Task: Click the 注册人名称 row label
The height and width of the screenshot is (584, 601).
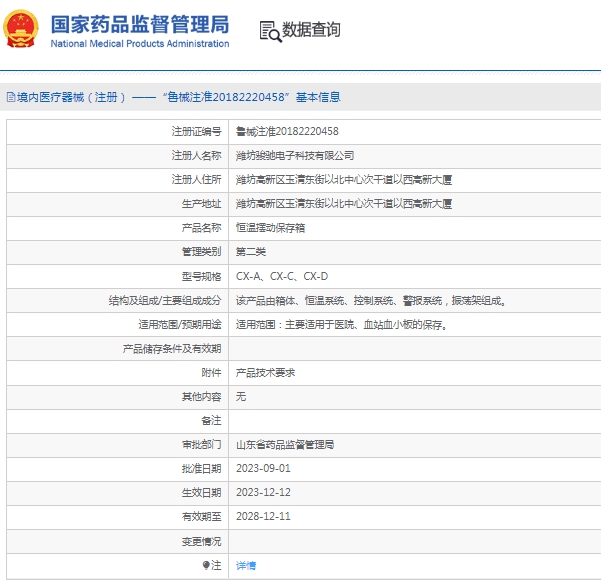Action: [196, 156]
